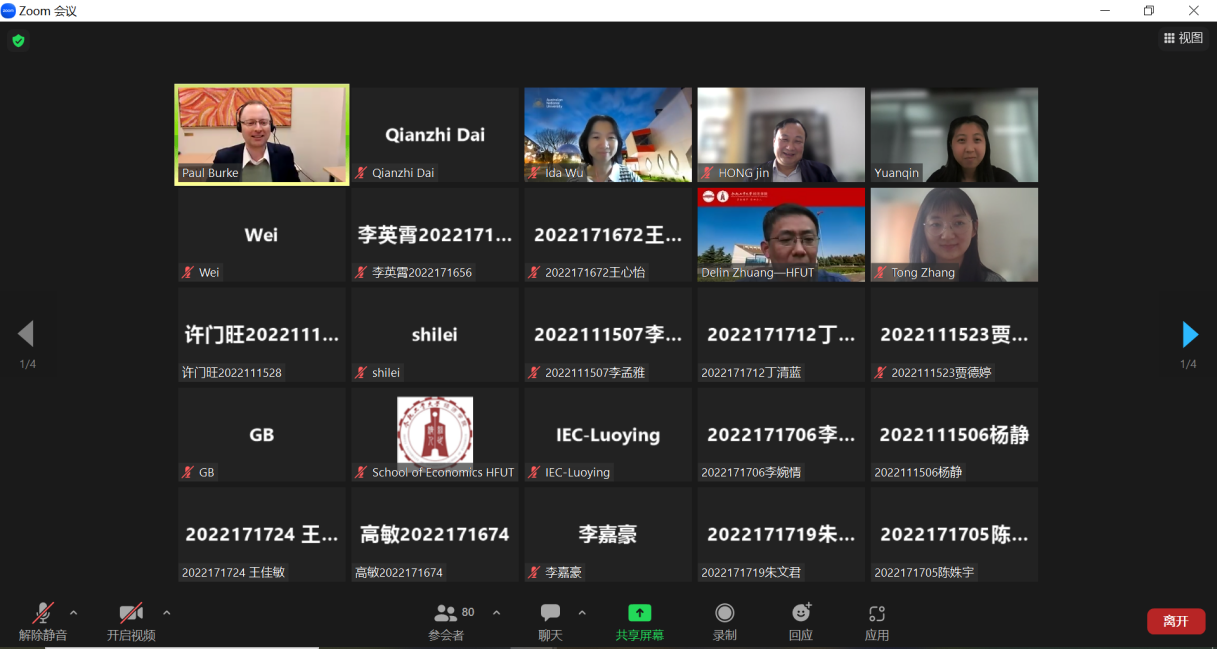Image resolution: width=1217 pixels, height=649 pixels.
Task: Expand the participants options arrow
Action: pos(496,612)
